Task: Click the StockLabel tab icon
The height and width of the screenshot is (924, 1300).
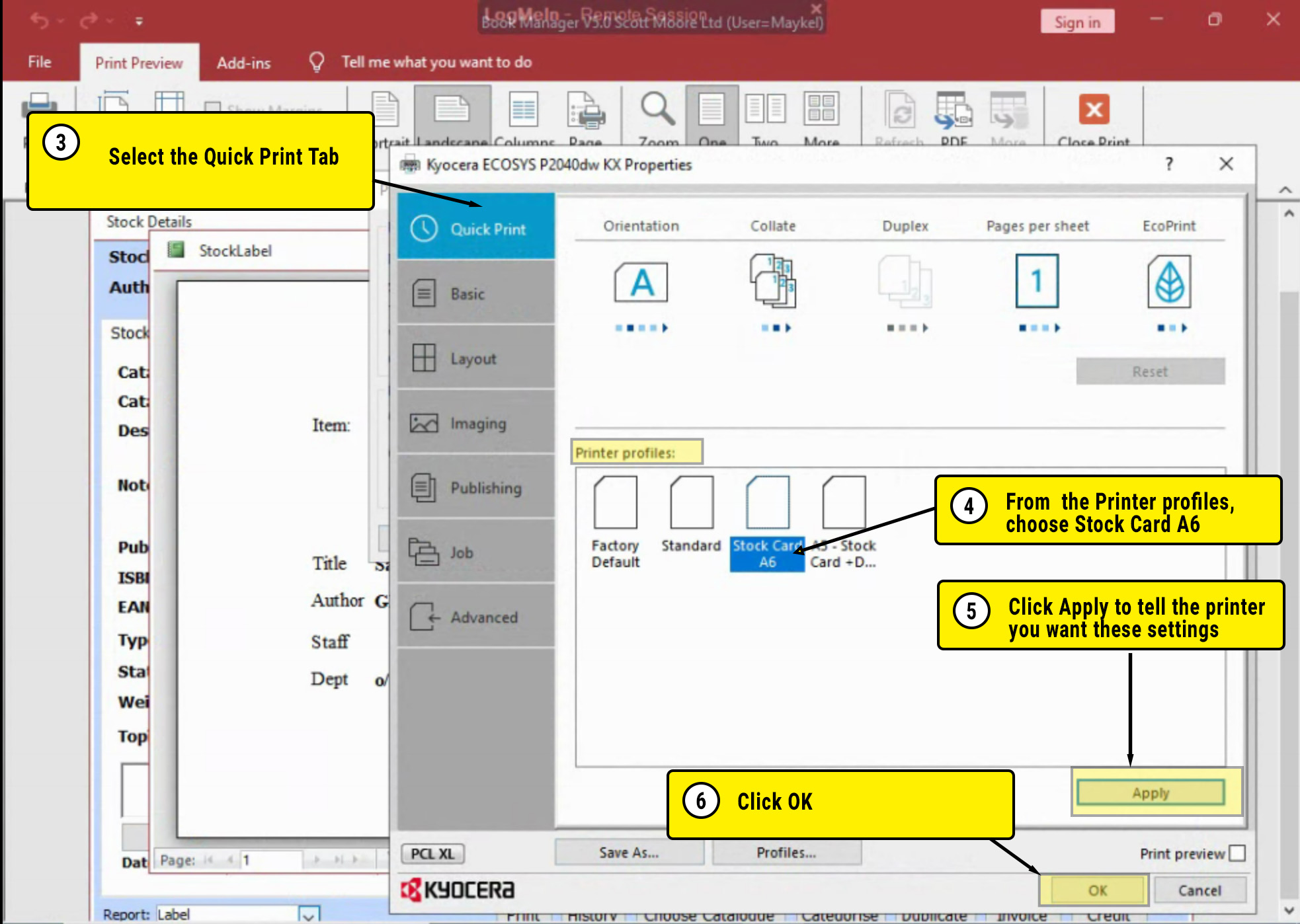Action: 176,250
